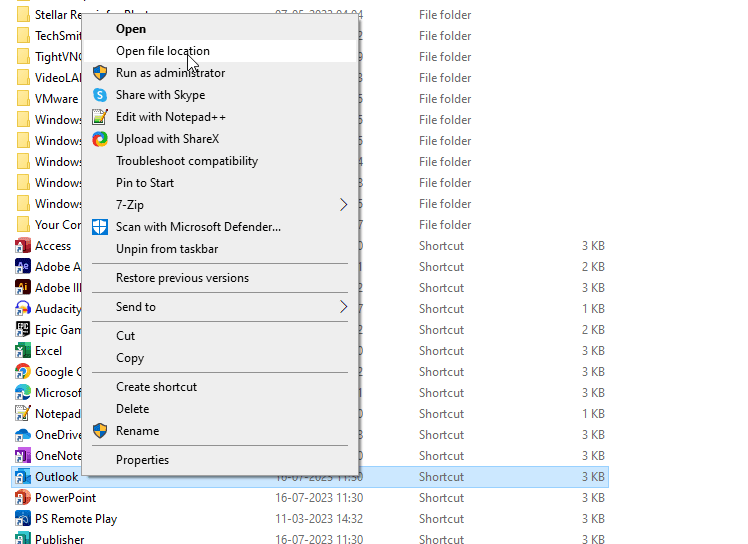Select the TightVNC folder icon

point(22,57)
